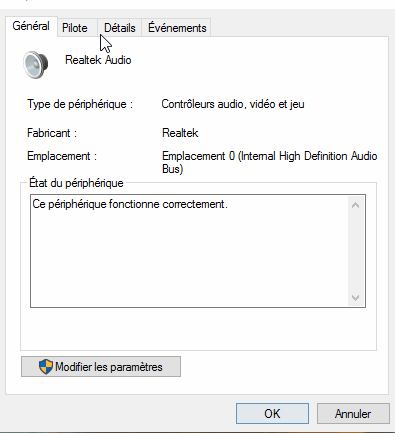Open the Pilote tab

coord(77,28)
